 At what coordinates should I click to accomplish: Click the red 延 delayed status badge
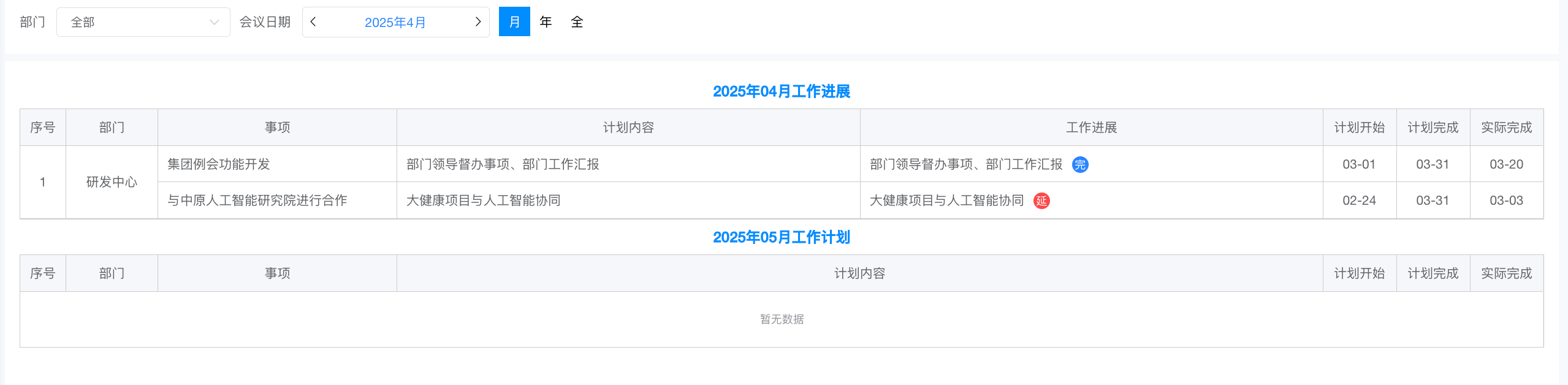pyautogui.click(x=1041, y=200)
